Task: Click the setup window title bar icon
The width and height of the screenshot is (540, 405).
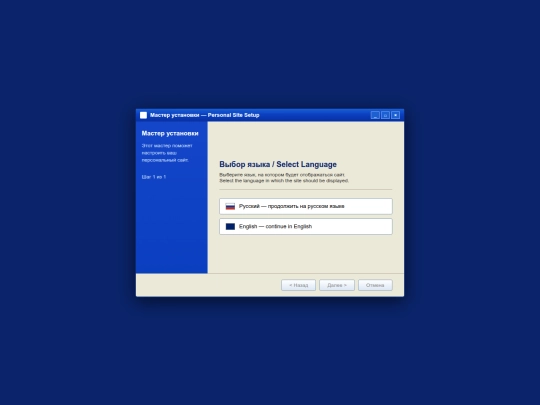Action: [143, 115]
